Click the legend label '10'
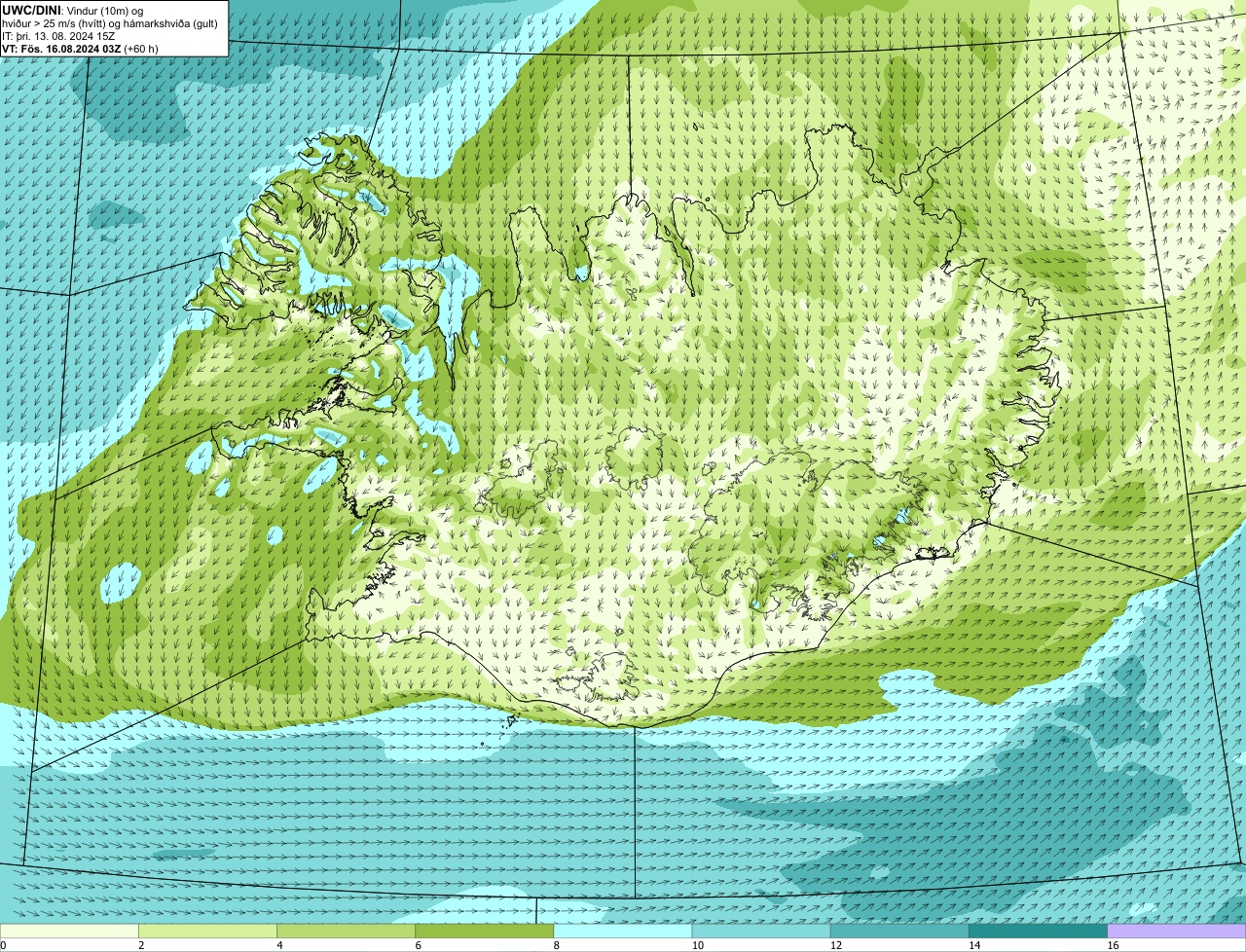This screenshot has height=952, width=1246. (x=697, y=945)
